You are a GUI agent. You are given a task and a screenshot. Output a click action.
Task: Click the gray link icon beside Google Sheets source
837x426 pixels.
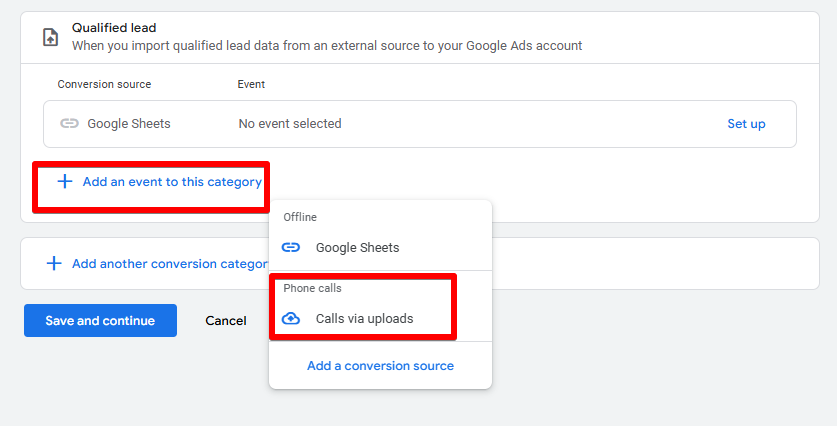(69, 123)
